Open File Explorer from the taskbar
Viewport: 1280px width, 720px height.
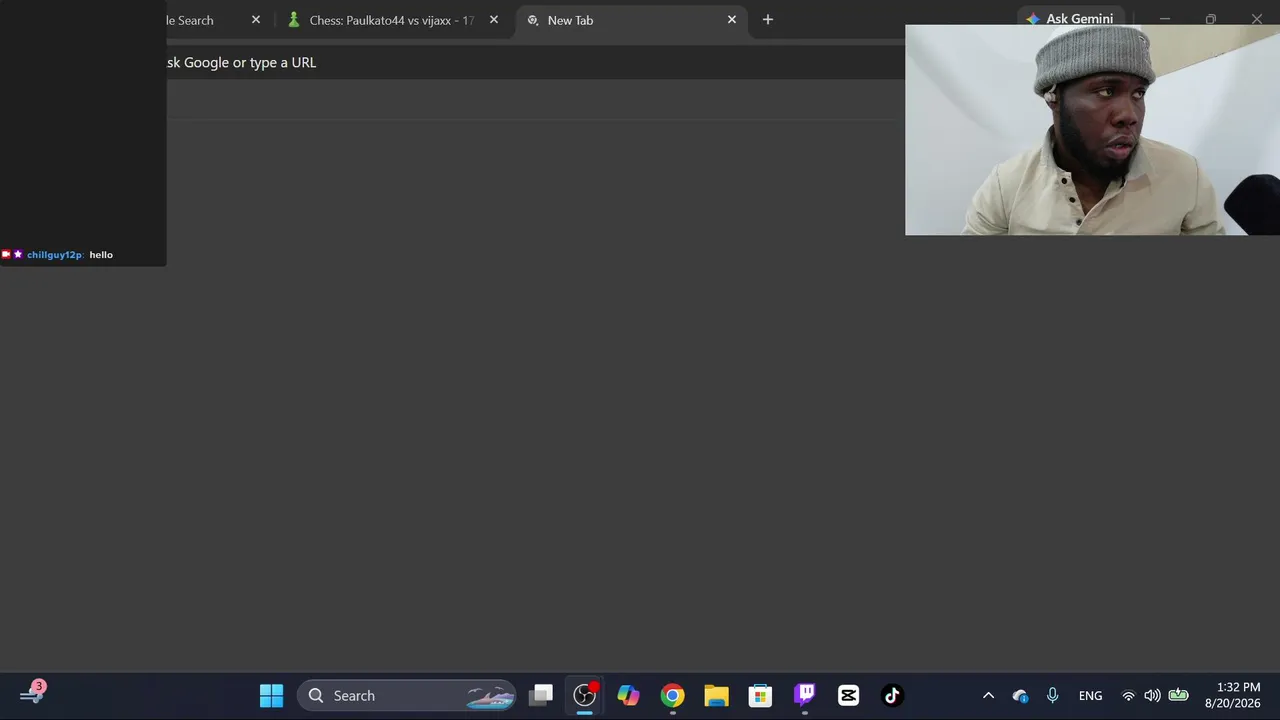(x=716, y=695)
